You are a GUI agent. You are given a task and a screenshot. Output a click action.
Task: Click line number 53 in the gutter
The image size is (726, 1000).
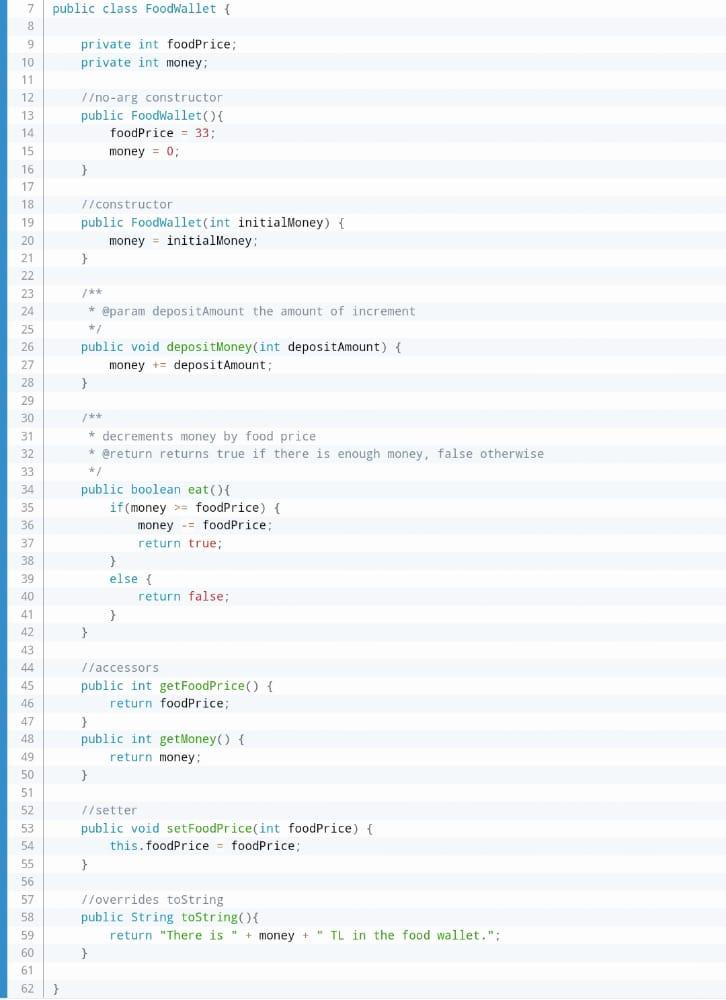click(27, 828)
